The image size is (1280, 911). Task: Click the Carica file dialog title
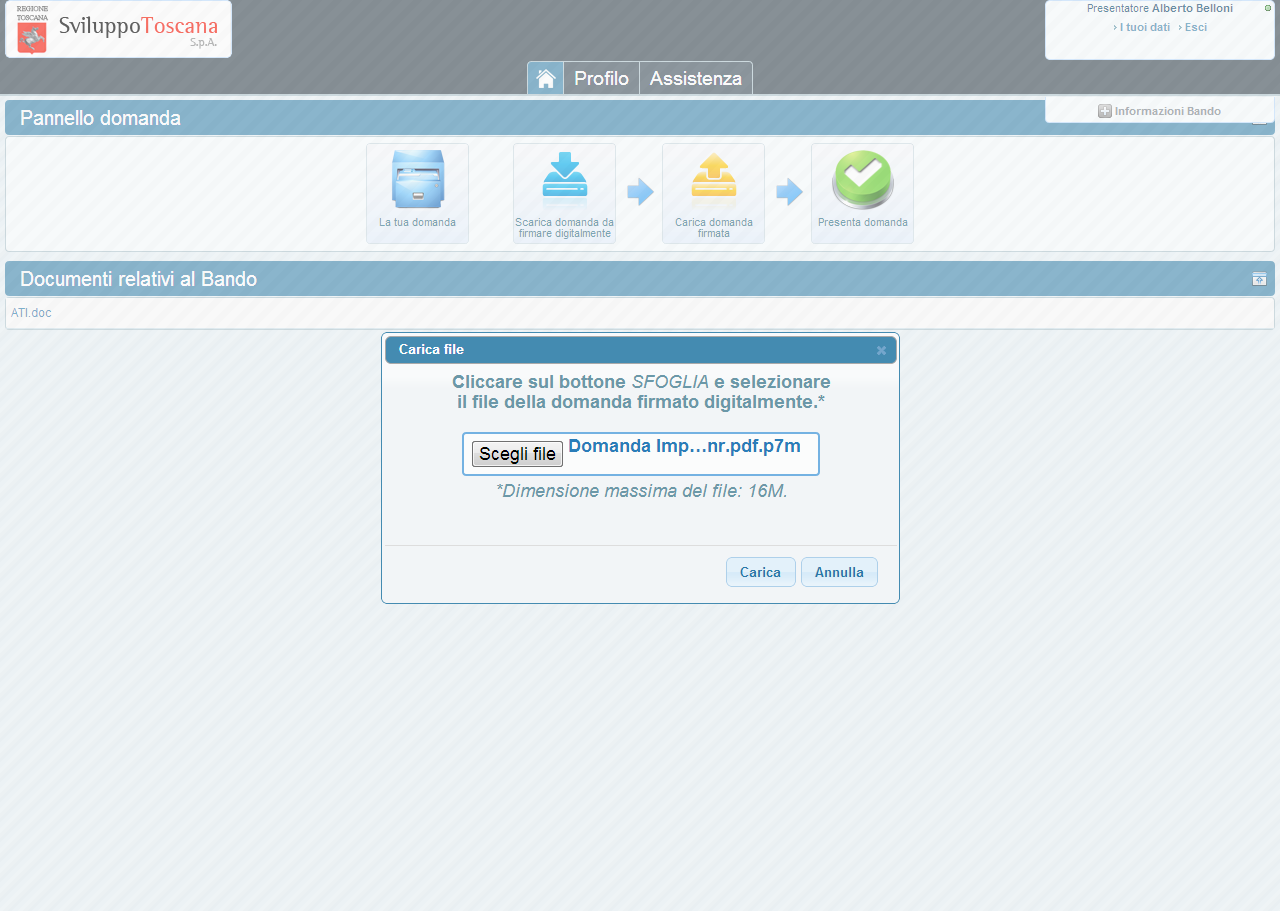(x=431, y=350)
